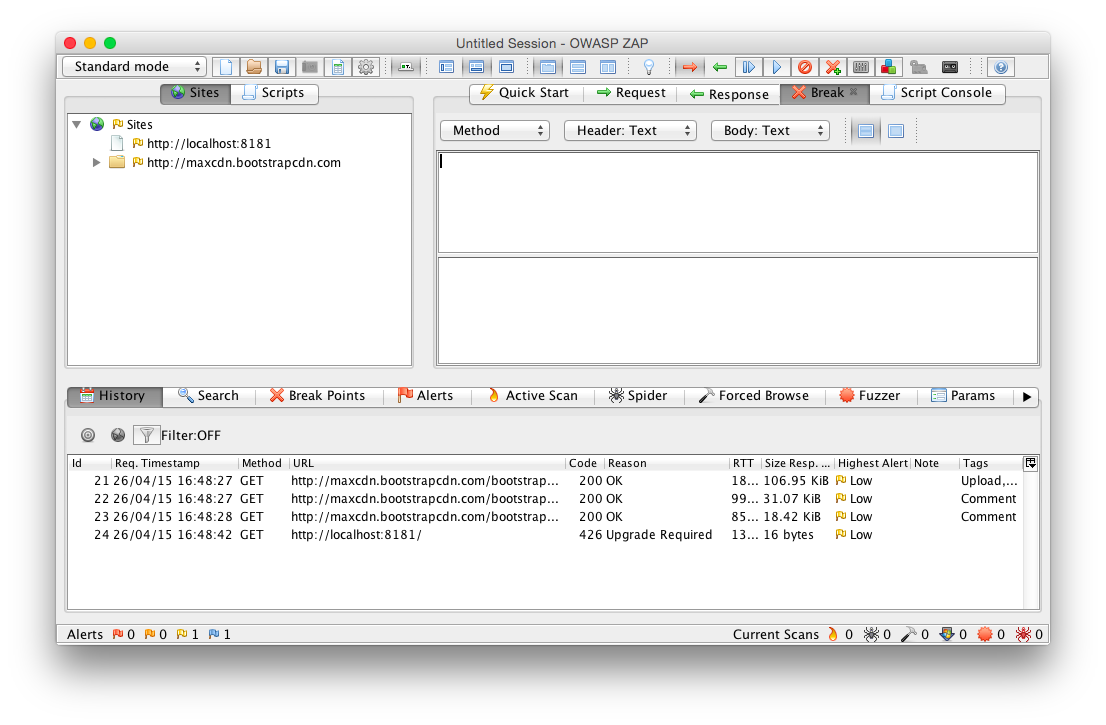This screenshot has width=1106, height=725.
Task: Click the red circle drop request icon
Action: click(x=804, y=67)
